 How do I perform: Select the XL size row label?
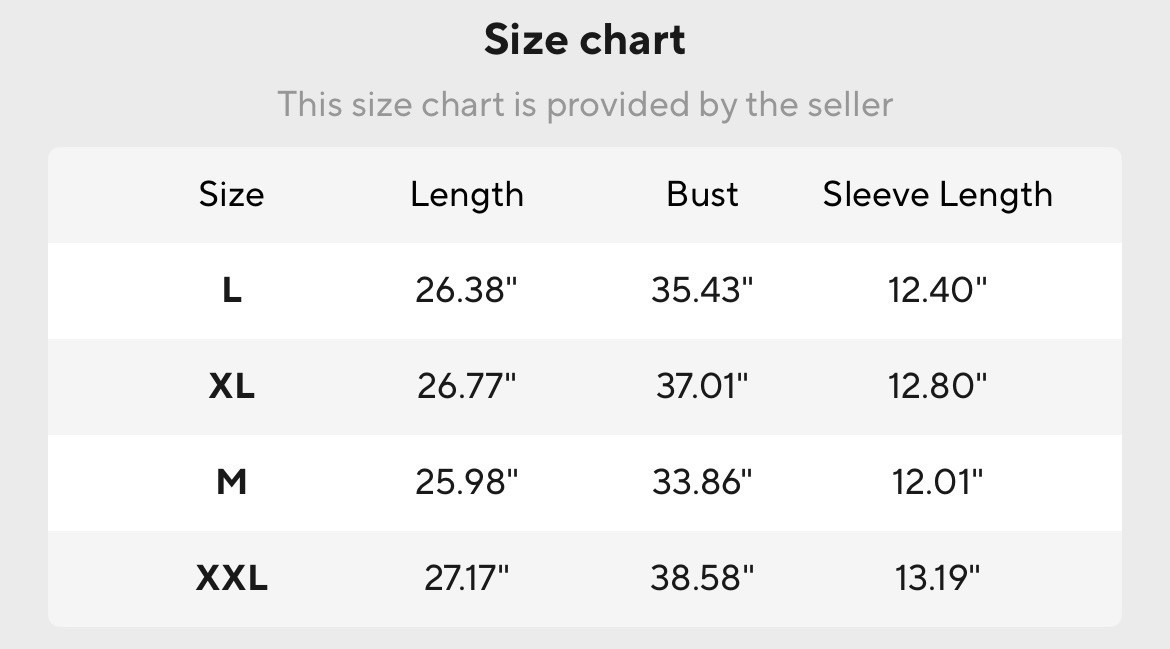231,386
